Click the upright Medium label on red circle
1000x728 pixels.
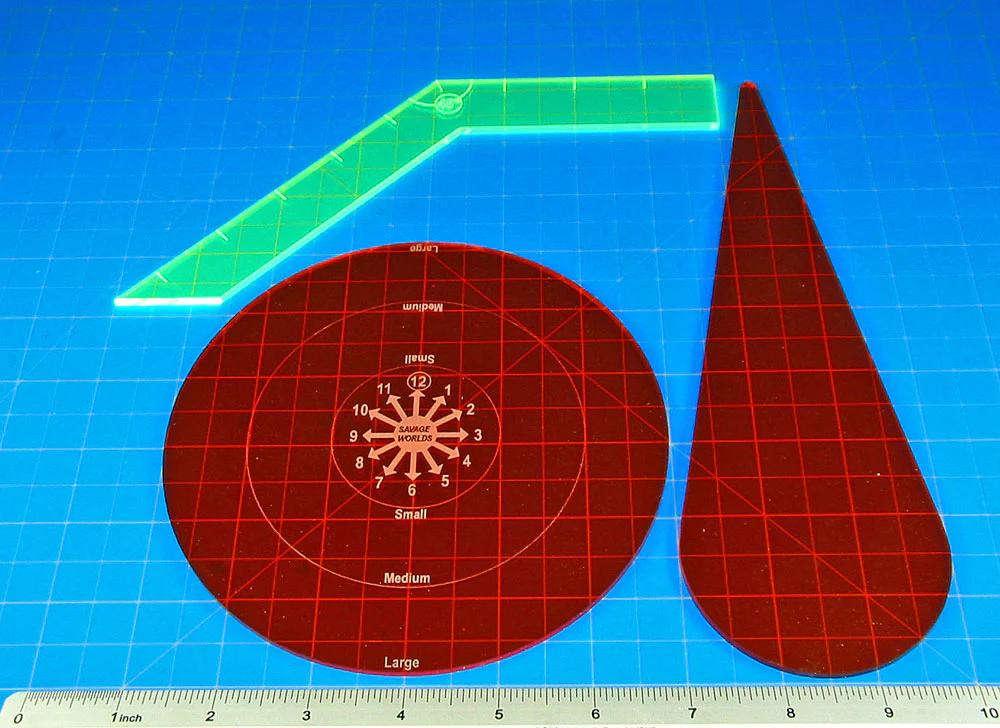coord(407,579)
